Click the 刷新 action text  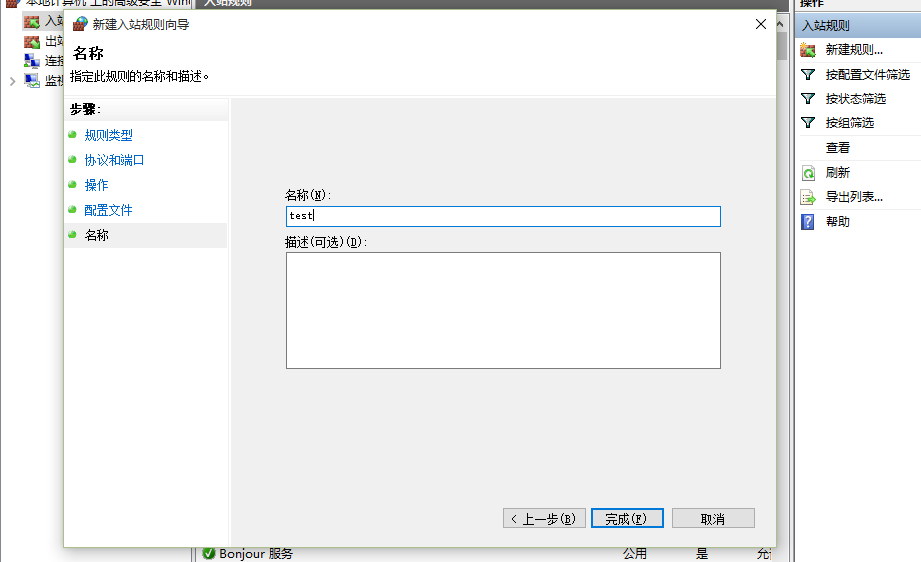click(x=838, y=173)
